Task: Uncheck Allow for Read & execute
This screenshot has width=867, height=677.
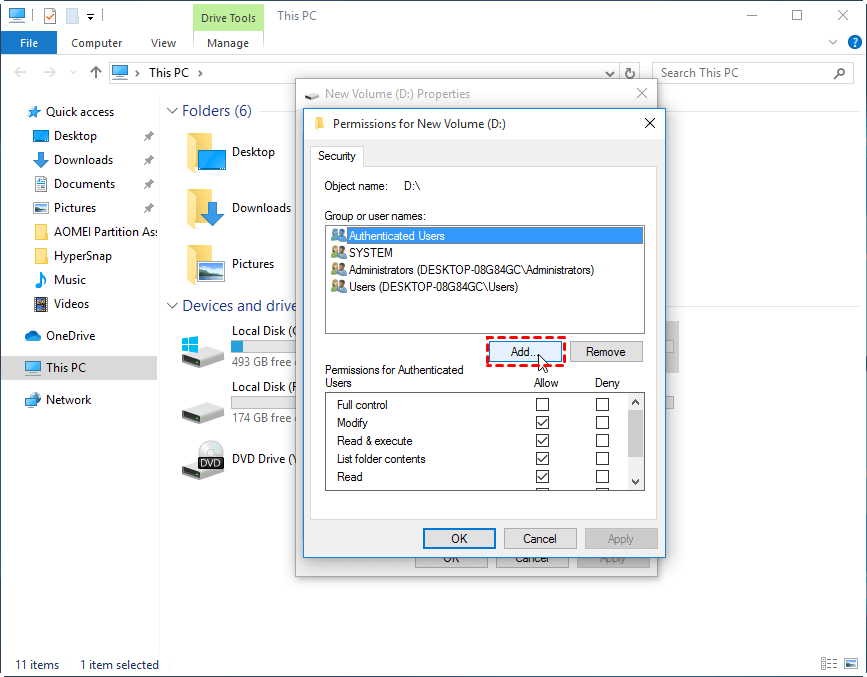Action: click(x=542, y=441)
